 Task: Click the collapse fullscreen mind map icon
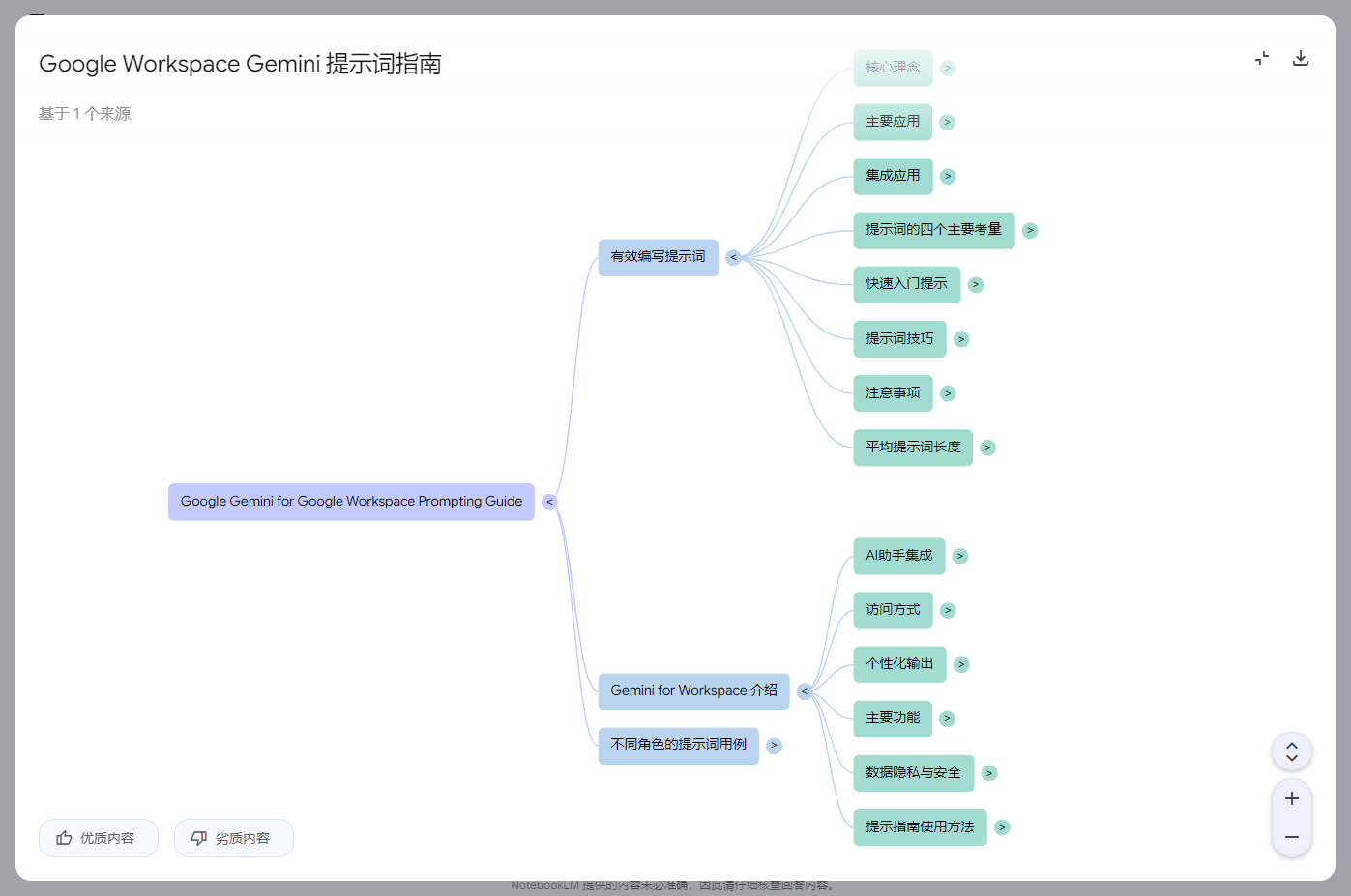click(1262, 59)
